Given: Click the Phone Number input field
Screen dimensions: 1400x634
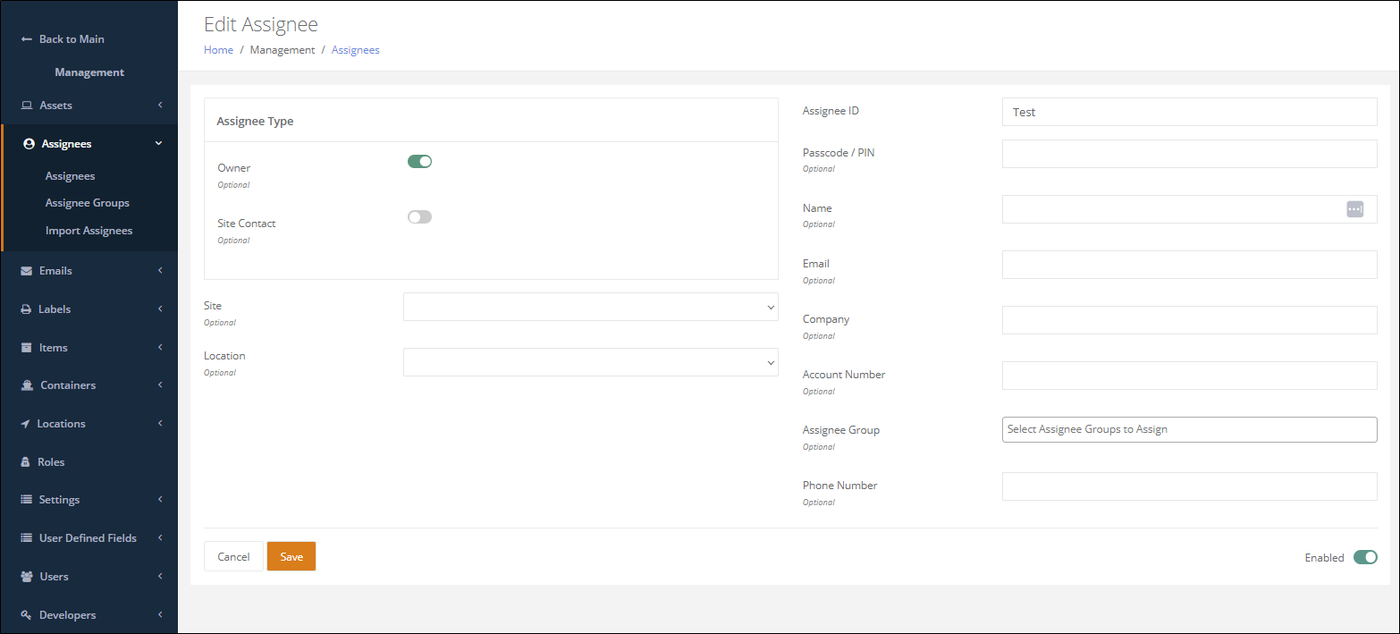Looking at the screenshot, I should pyautogui.click(x=1189, y=487).
